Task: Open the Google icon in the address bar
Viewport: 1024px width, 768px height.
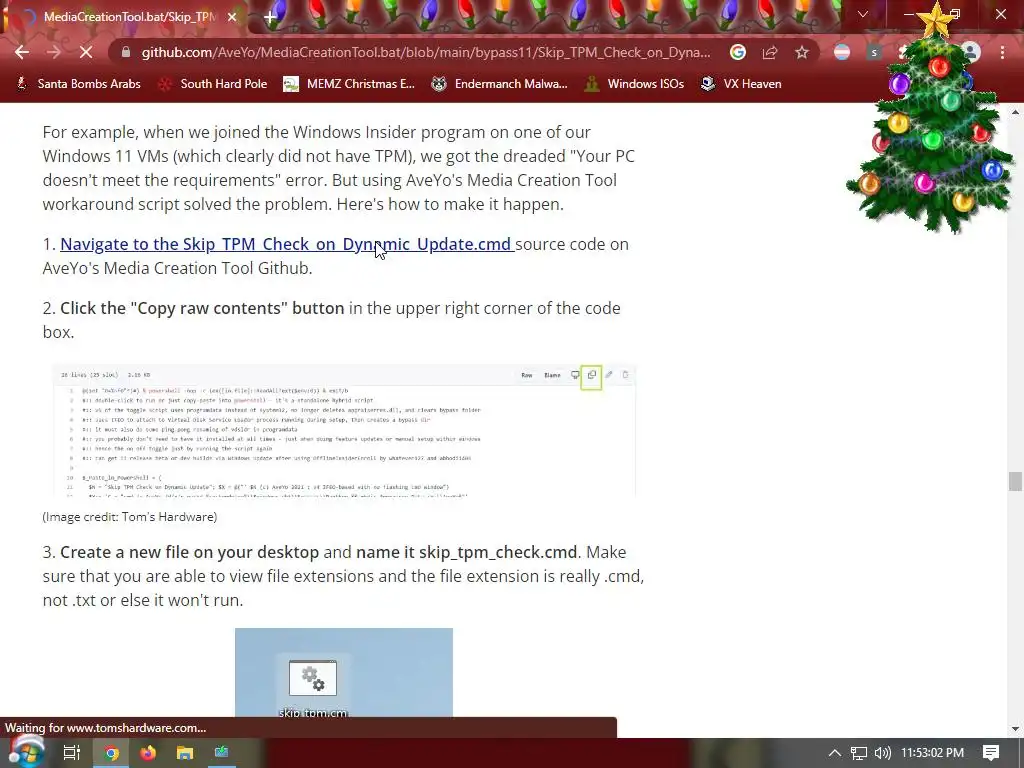Action: [737, 52]
